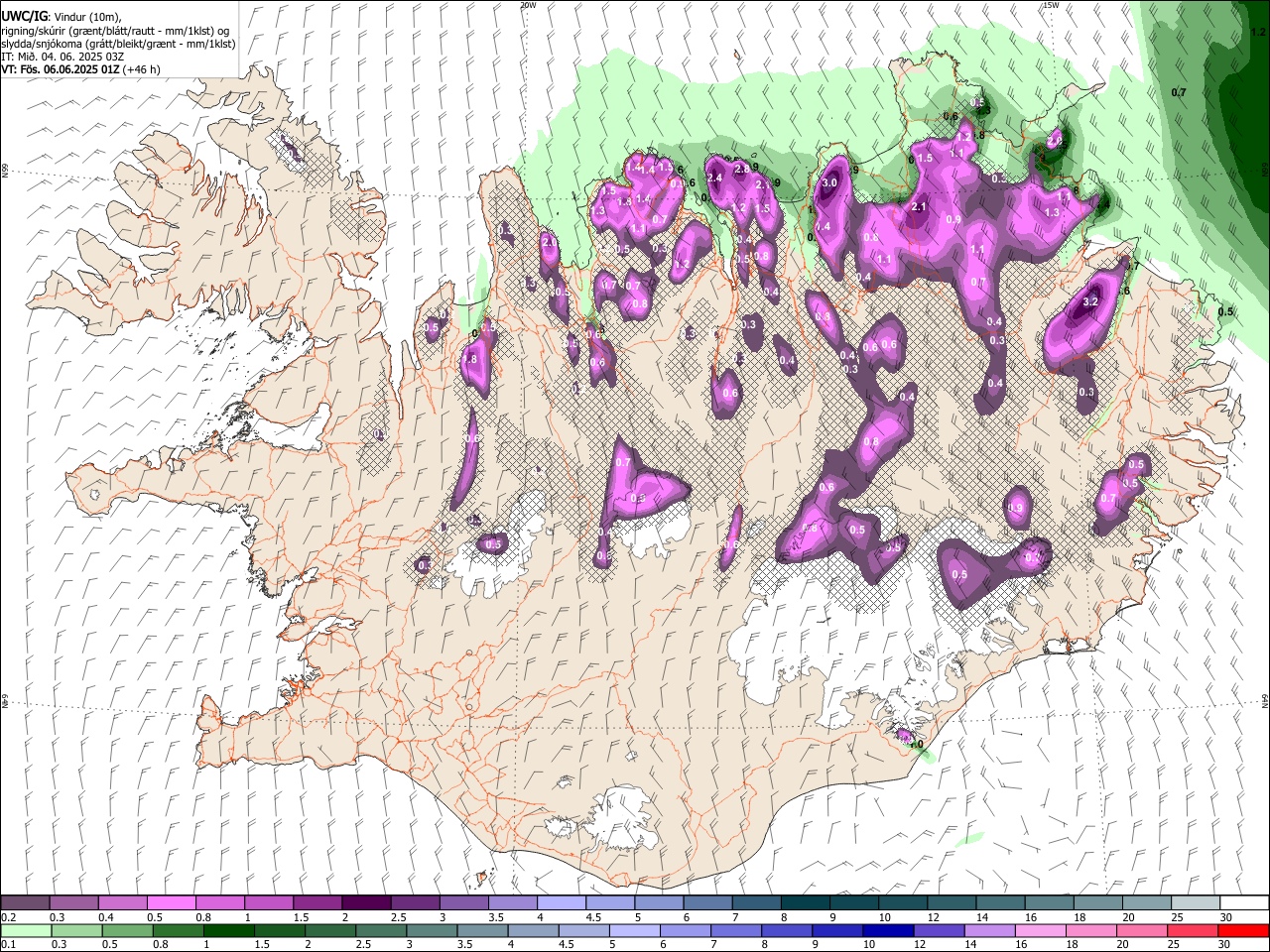Click the 3.0 precipitation value on the map
This screenshot has height=952, width=1270.
(830, 182)
